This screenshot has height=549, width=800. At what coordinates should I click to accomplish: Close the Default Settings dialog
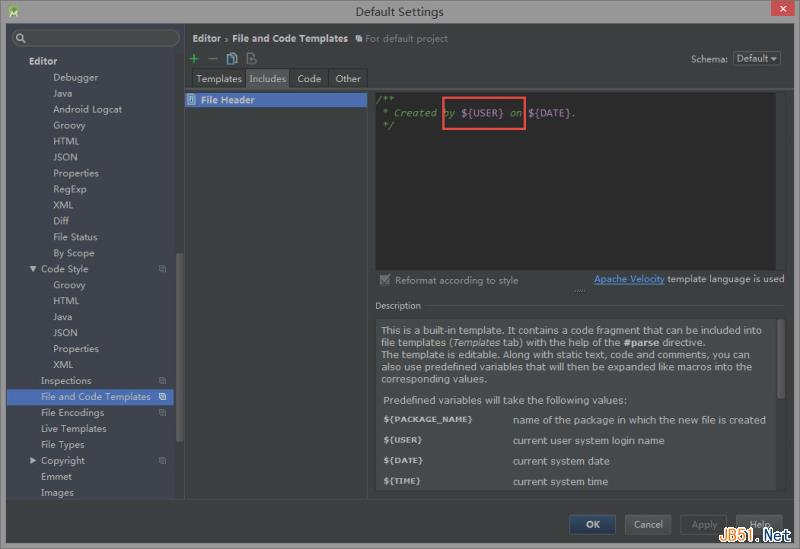783,9
